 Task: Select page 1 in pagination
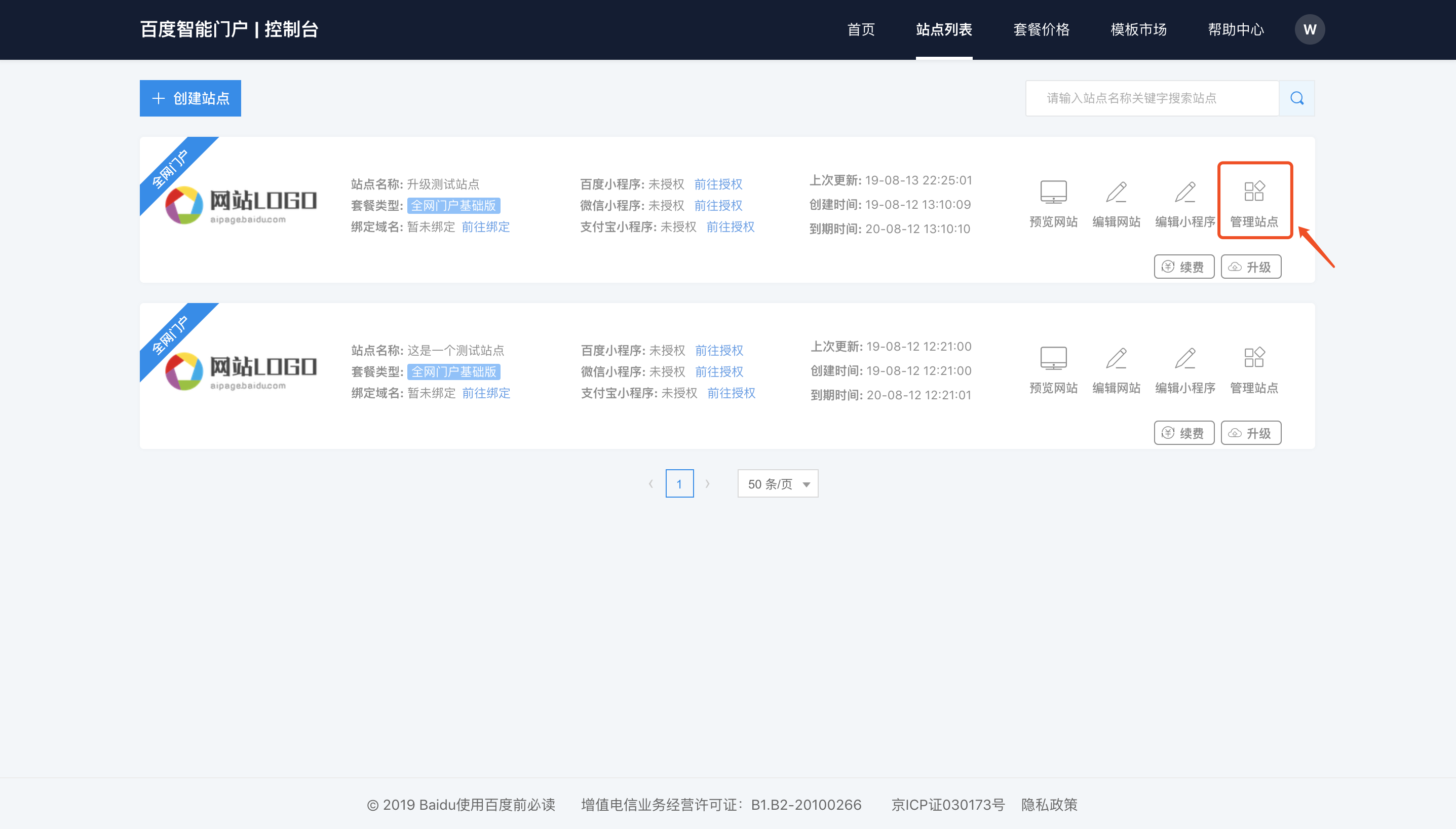point(679,483)
